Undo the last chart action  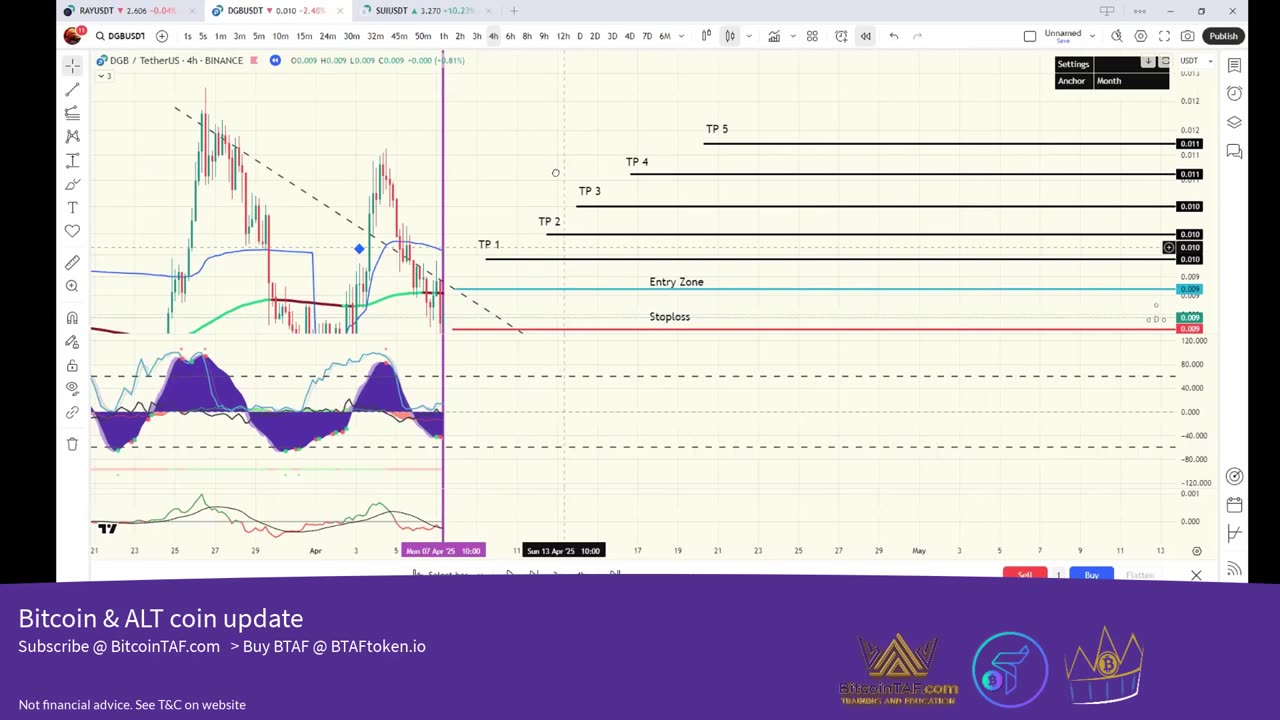point(894,36)
